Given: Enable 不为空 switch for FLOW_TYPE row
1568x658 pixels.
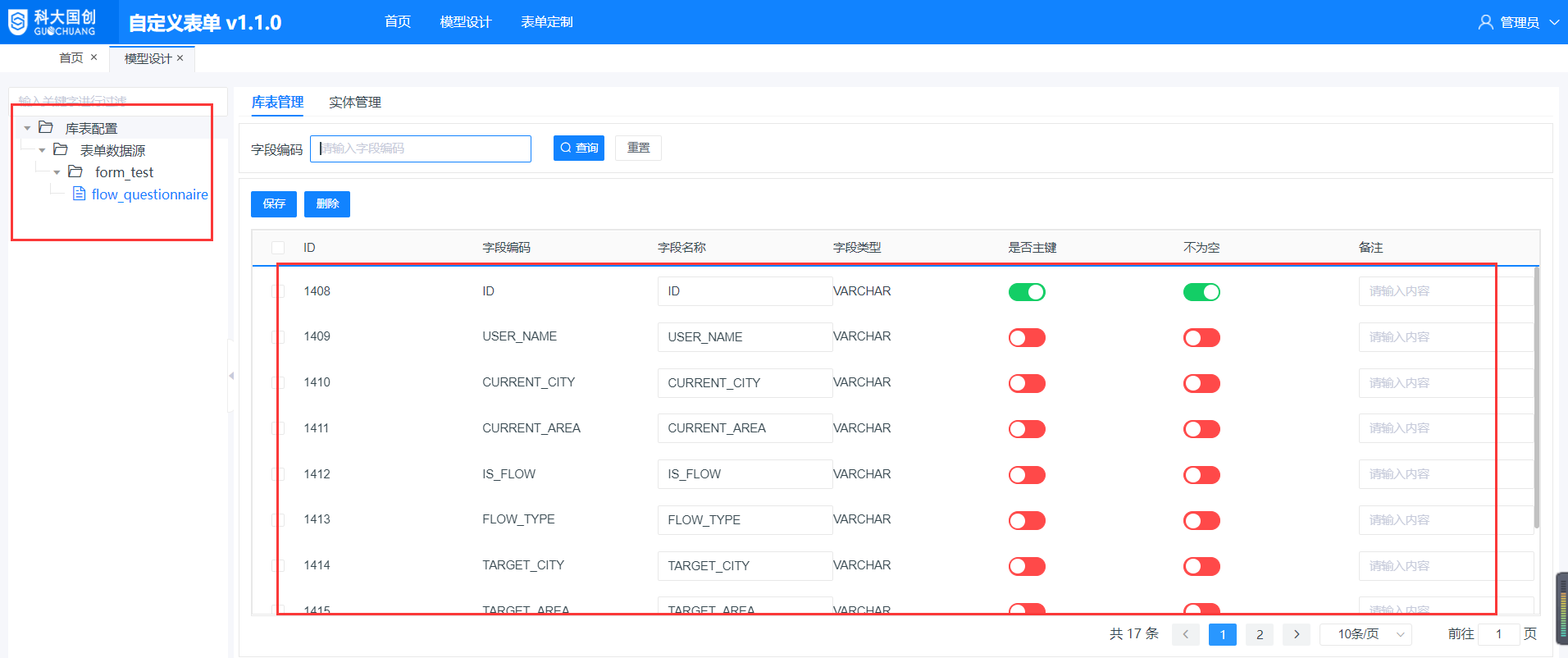Looking at the screenshot, I should [1201, 520].
